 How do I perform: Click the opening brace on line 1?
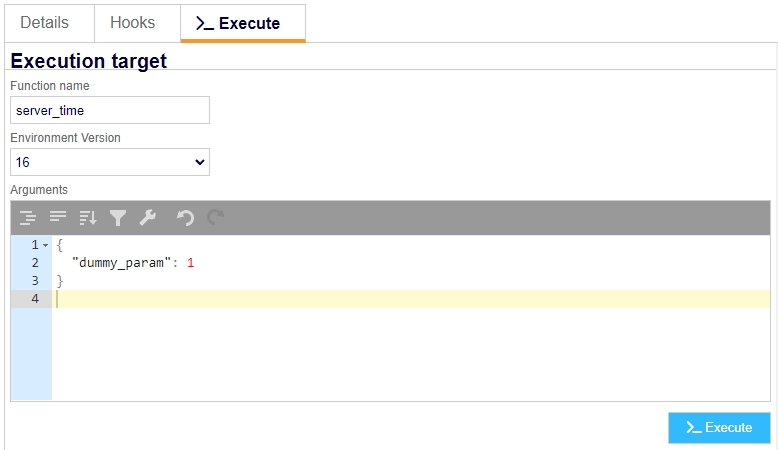point(60,245)
